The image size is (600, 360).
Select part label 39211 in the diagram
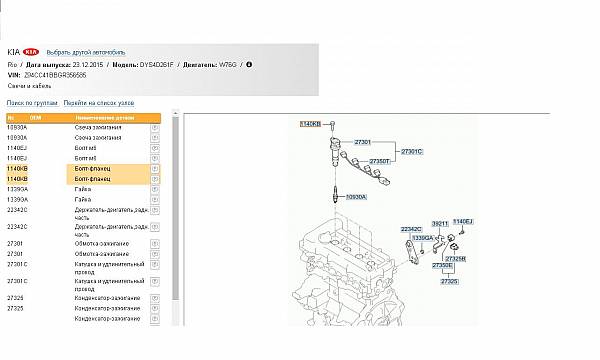click(440, 224)
